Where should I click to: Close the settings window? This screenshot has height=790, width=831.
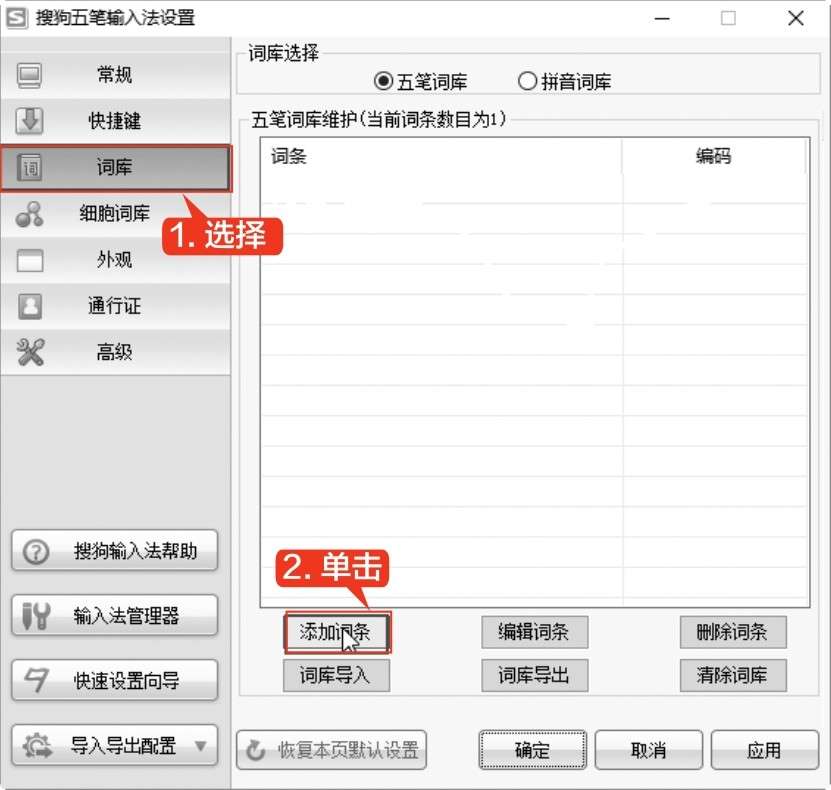coord(795,19)
